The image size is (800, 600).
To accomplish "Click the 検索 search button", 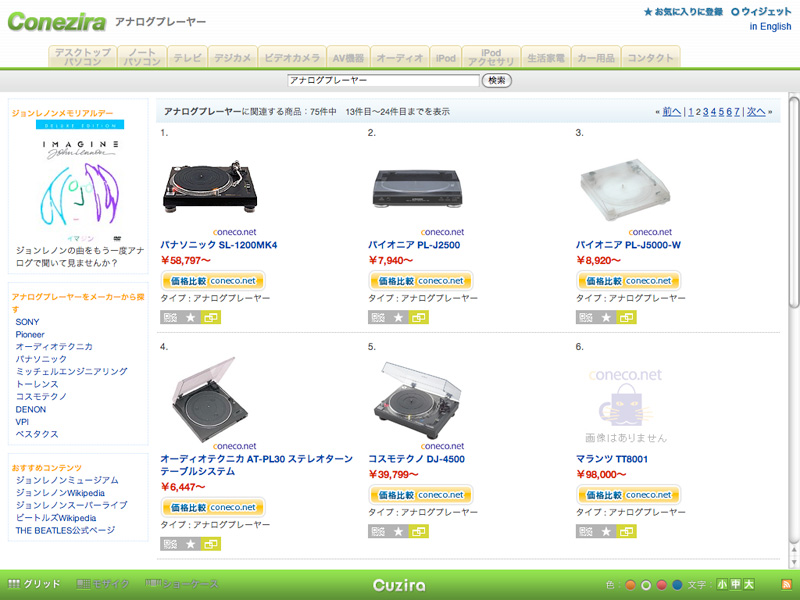I will pos(496,80).
